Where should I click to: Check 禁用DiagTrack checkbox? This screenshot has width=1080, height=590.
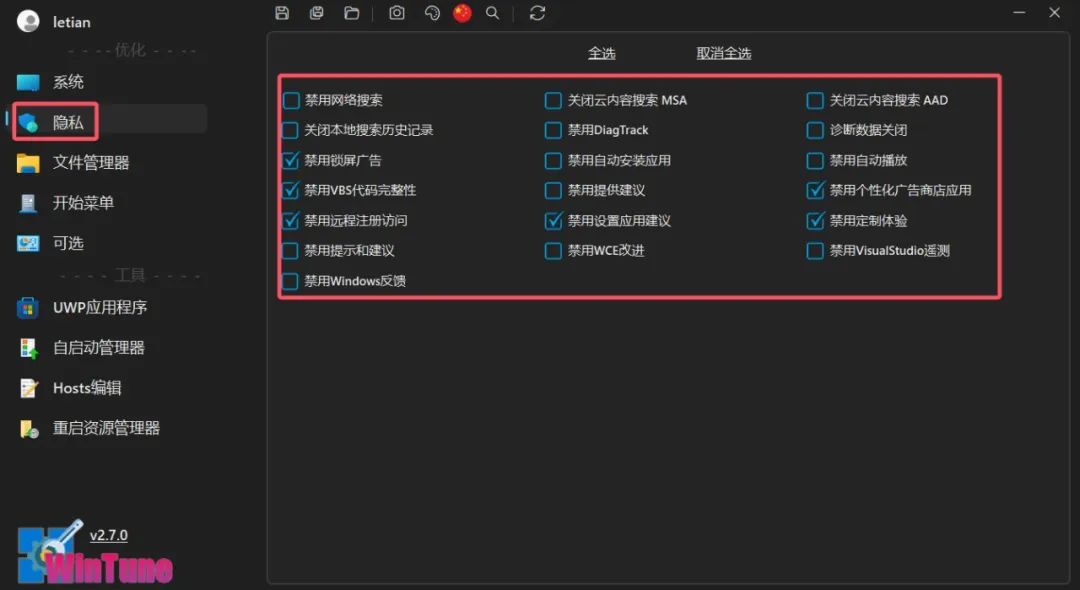(553, 130)
